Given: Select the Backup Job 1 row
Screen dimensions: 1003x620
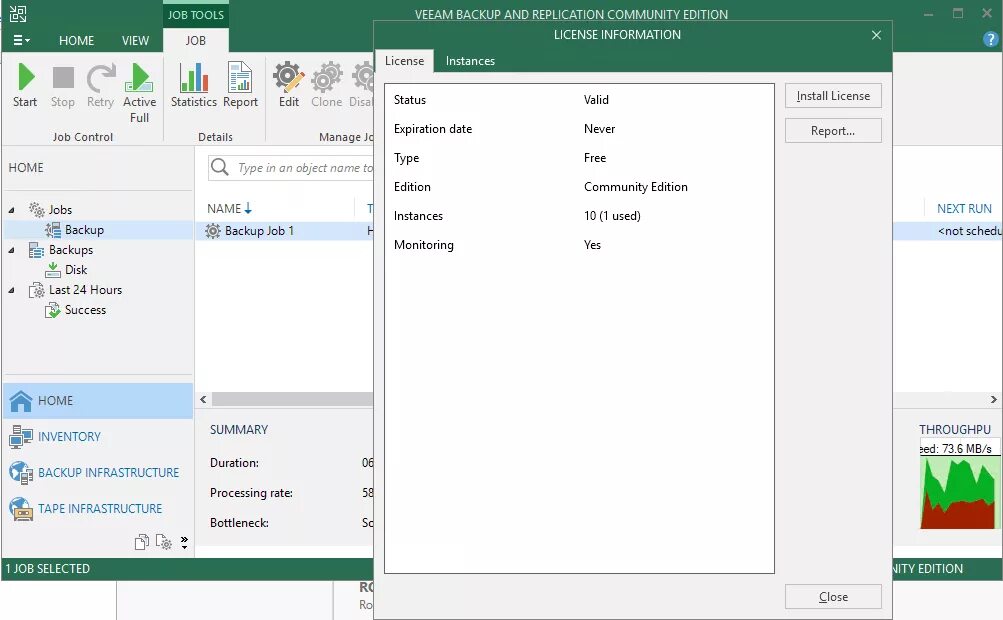Looking at the screenshot, I should point(284,231).
